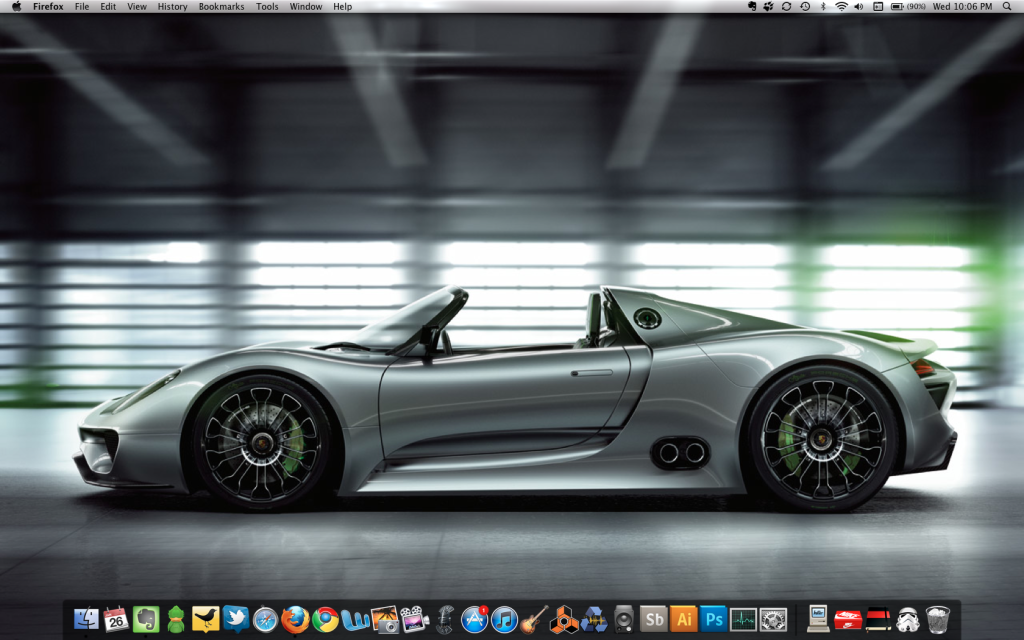Click the Apple menu logo
The width and height of the screenshot is (1024, 640).
coord(16,6)
